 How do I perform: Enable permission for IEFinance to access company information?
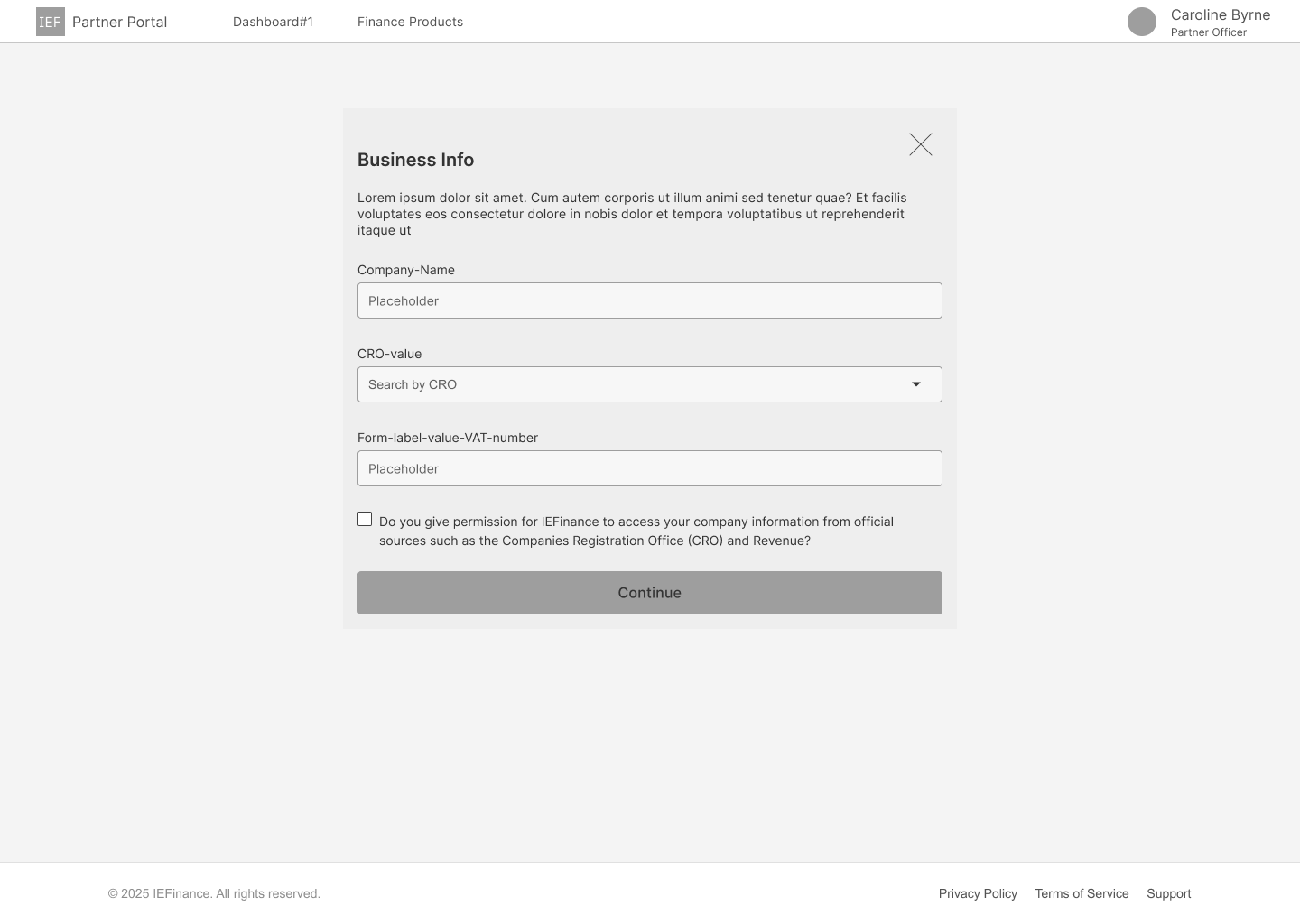(x=365, y=519)
